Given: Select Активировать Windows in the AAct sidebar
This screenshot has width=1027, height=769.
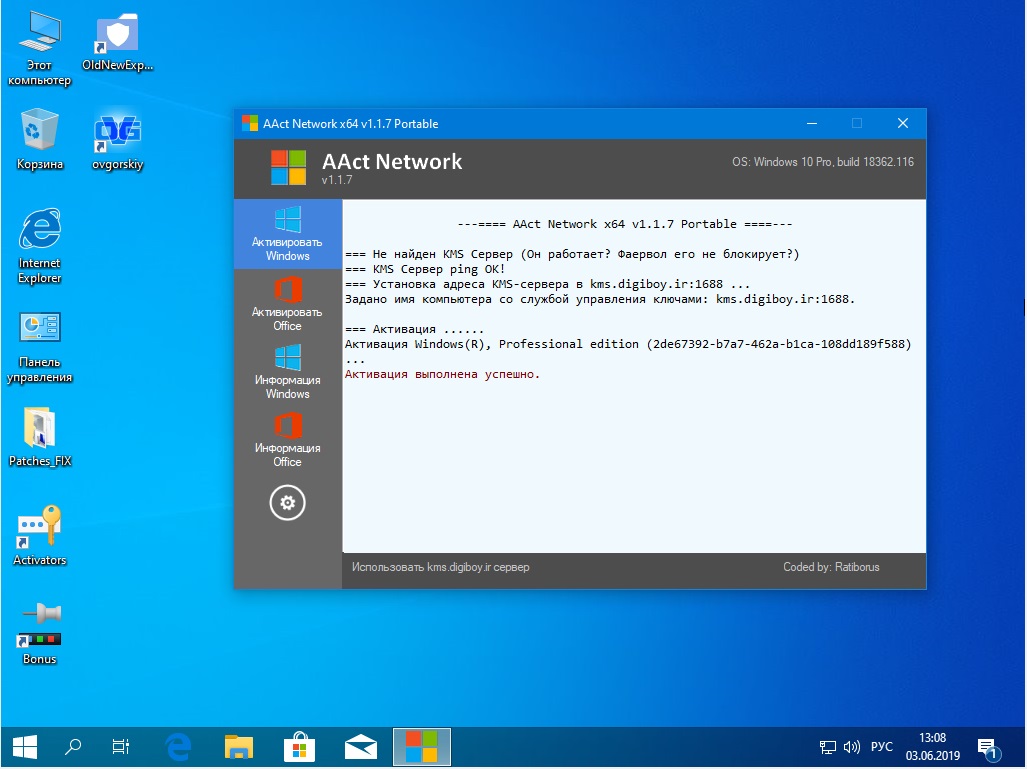Looking at the screenshot, I should point(287,233).
